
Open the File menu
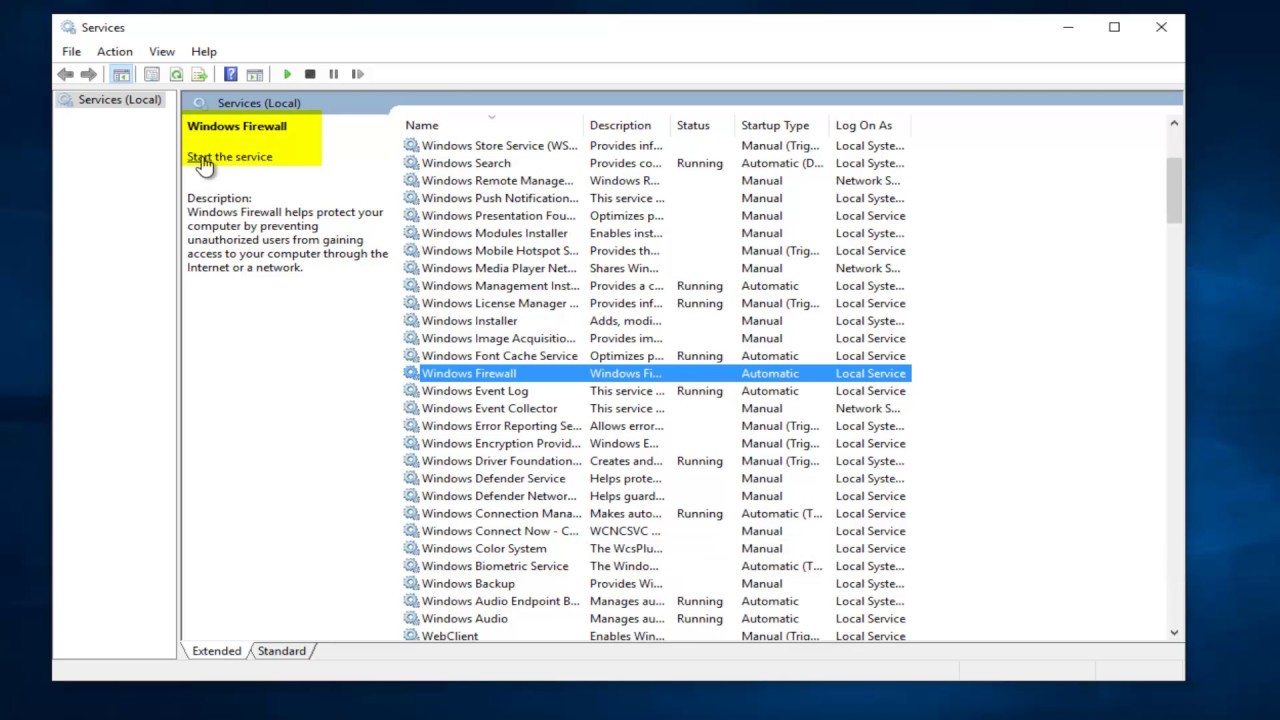[71, 51]
